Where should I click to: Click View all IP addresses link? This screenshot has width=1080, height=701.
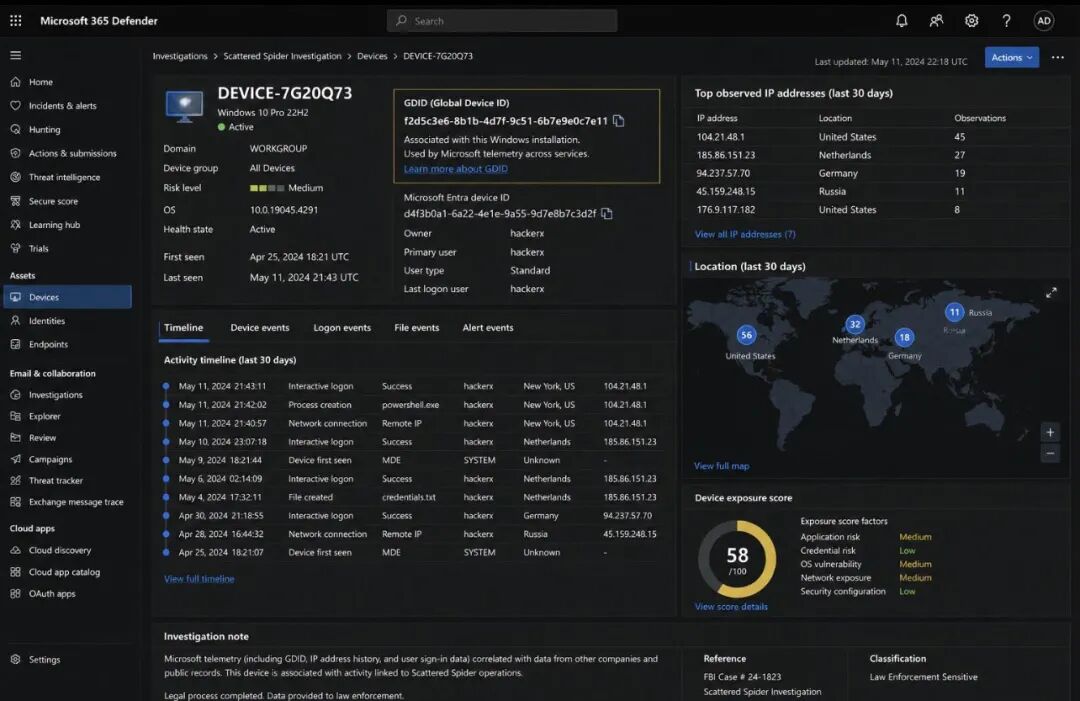point(745,234)
